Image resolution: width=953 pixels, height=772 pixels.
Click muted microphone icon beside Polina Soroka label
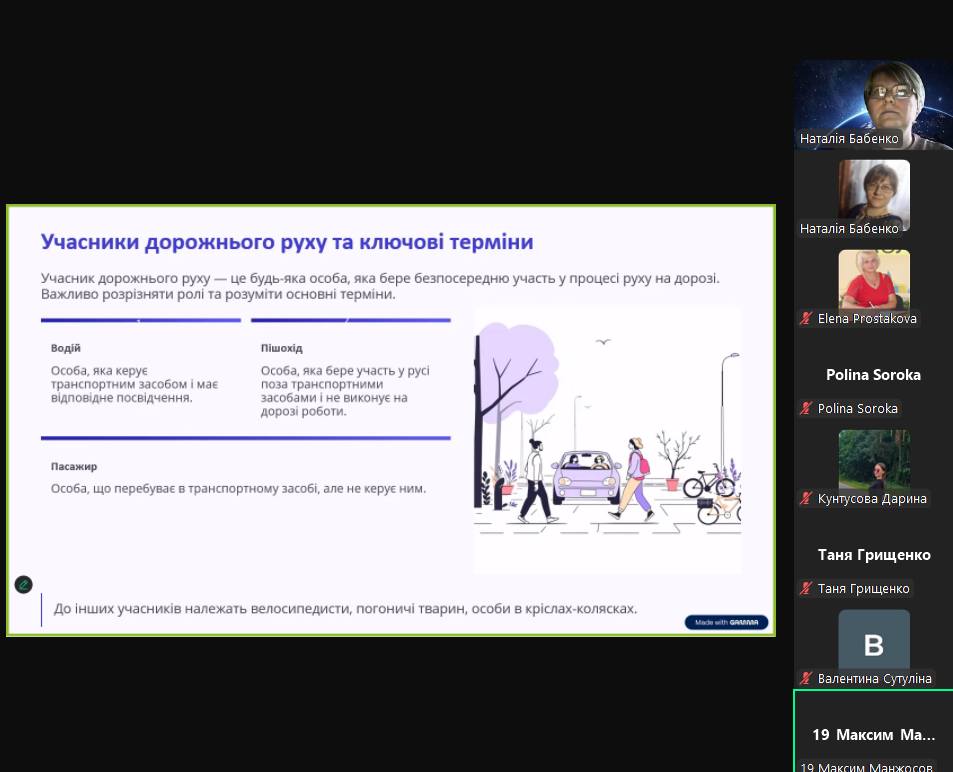coord(806,409)
